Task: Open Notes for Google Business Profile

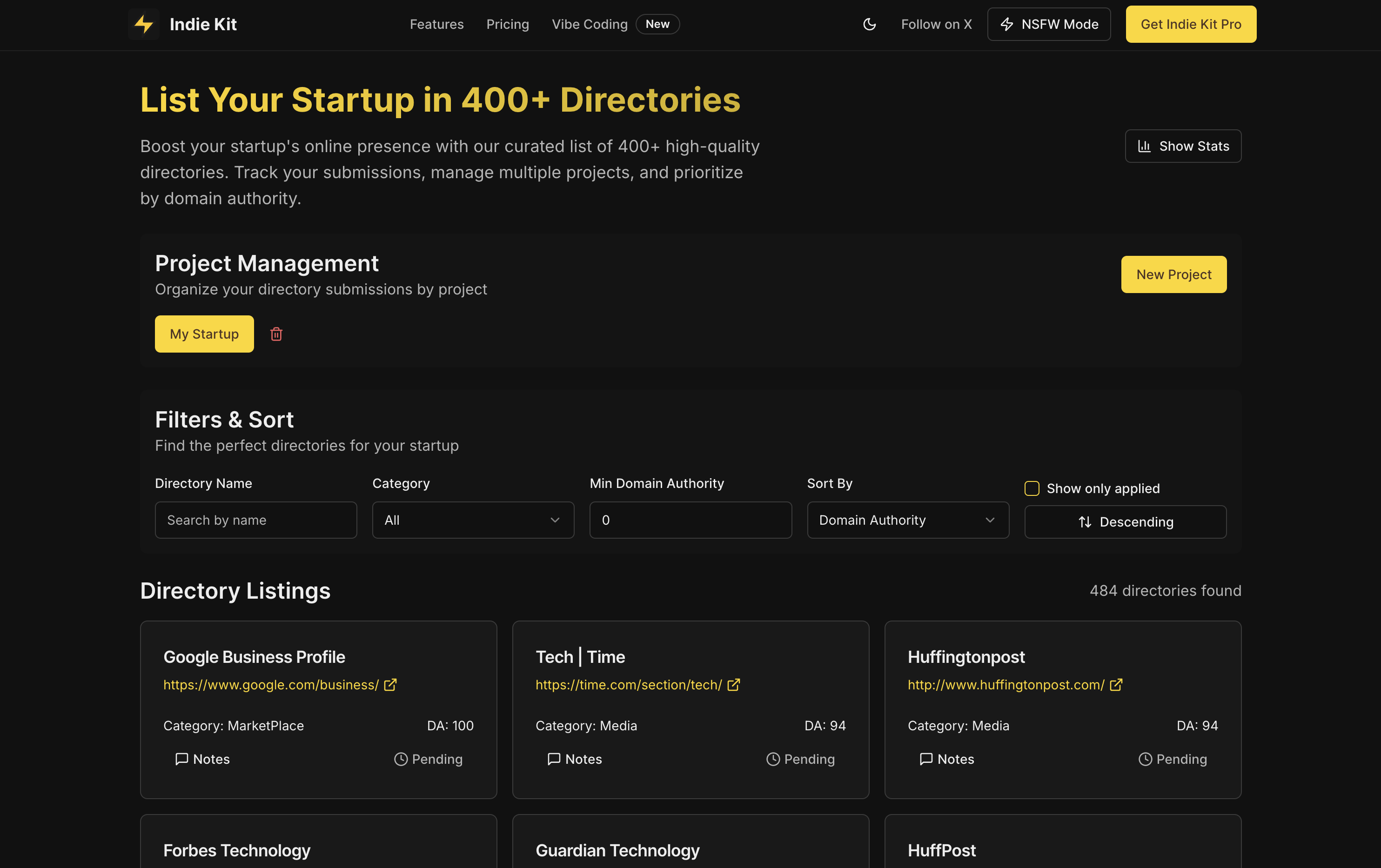Action: click(202, 759)
